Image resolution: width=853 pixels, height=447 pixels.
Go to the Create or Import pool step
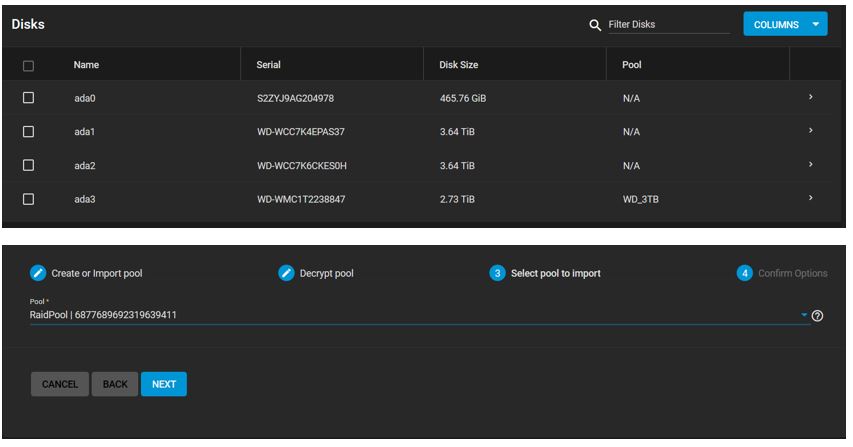coord(97,274)
